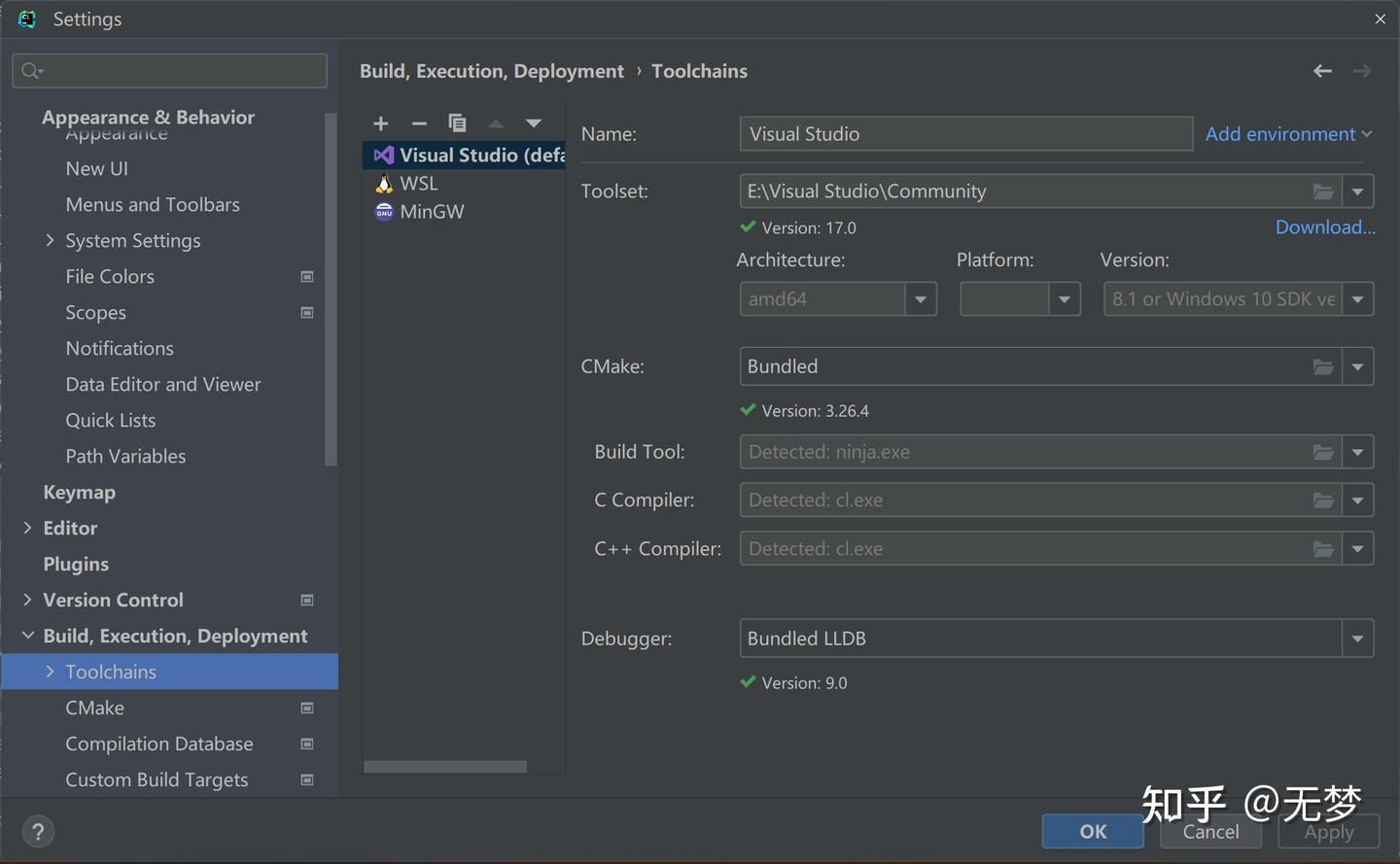Open the Plugins settings page
This screenshot has height=864, width=1400.
[x=76, y=564]
